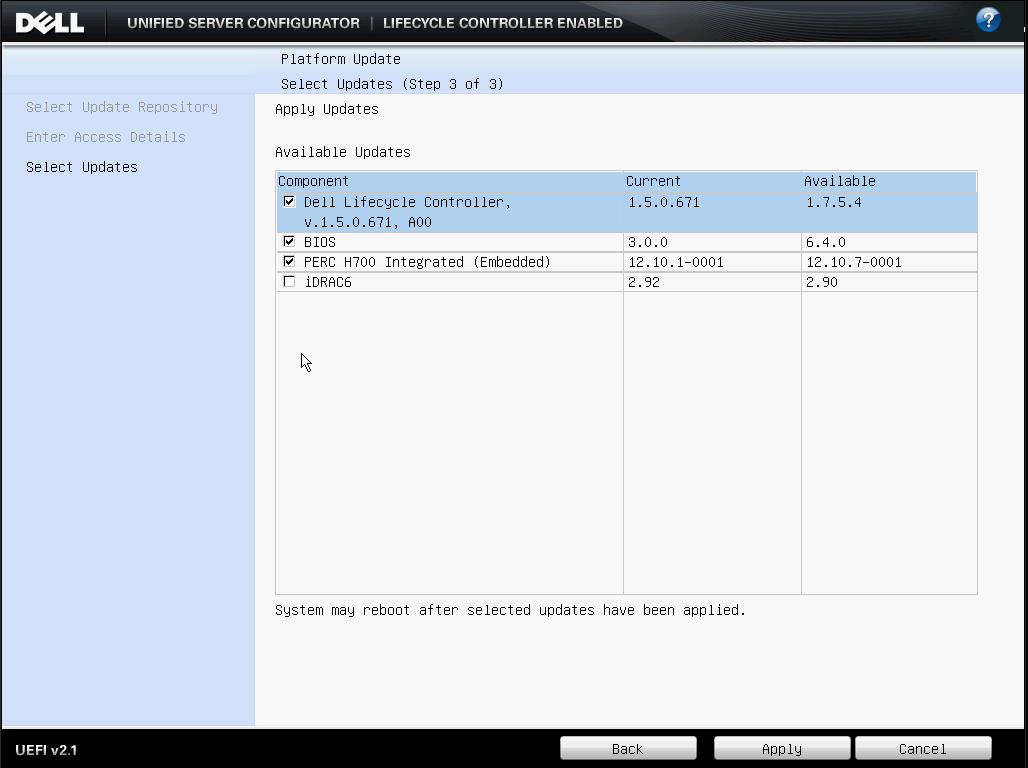Click Select Updates (Step 3 of 3) heading
This screenshot has height=768, width=1028.
coord(392,84)
